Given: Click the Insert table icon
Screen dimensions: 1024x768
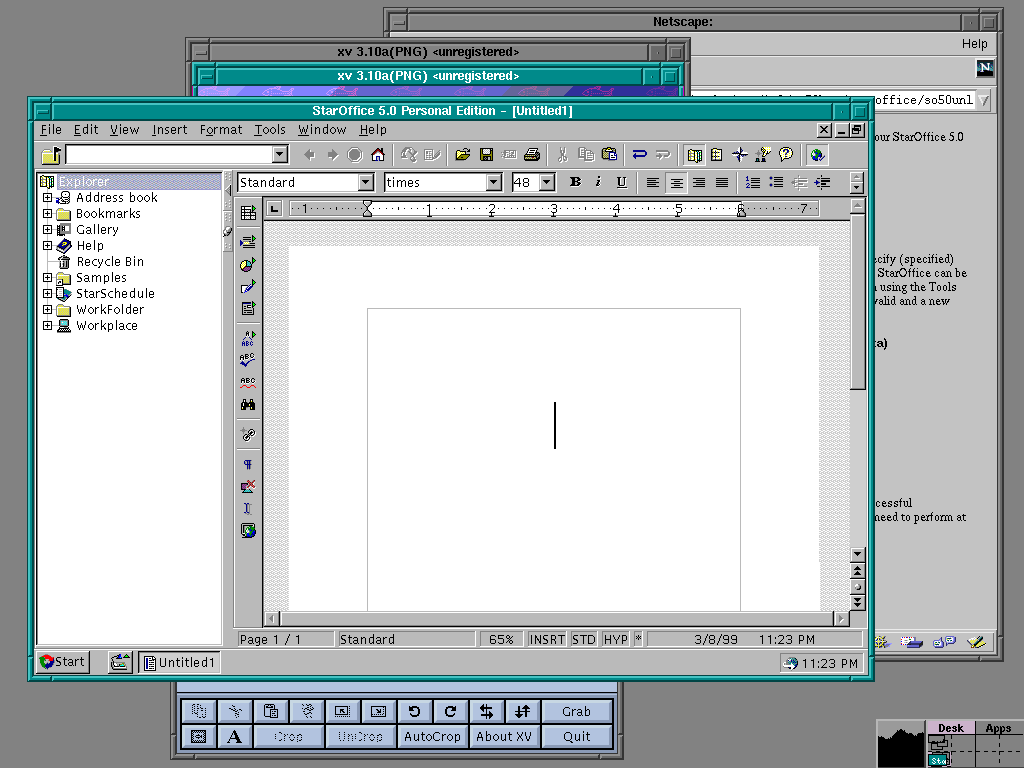Looking at the screenshot, I should pos(248,213).
